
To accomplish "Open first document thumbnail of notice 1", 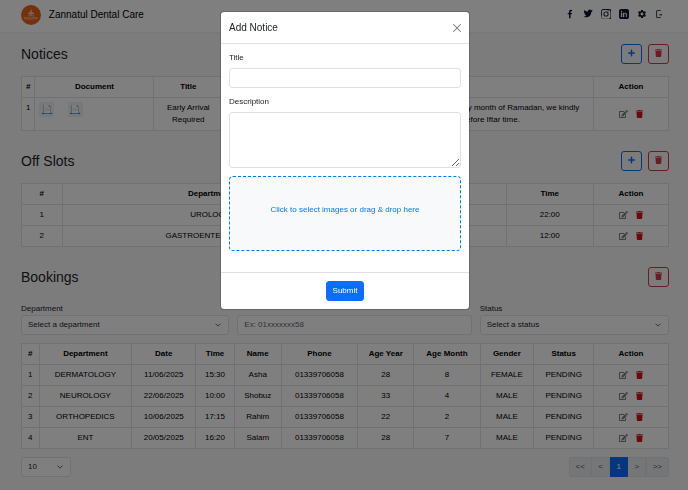I will tap(47, 109).
